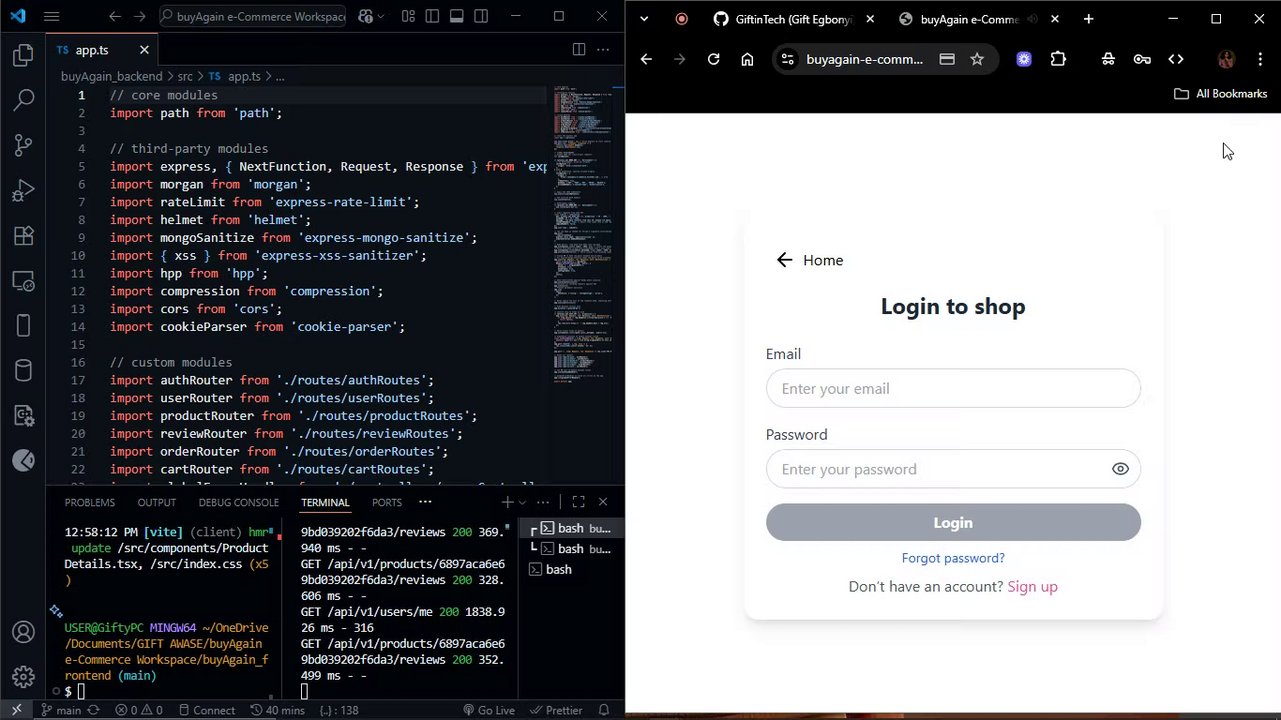
Task: Toggle password visibility eye icon
Action: (x=1120, y=469)
